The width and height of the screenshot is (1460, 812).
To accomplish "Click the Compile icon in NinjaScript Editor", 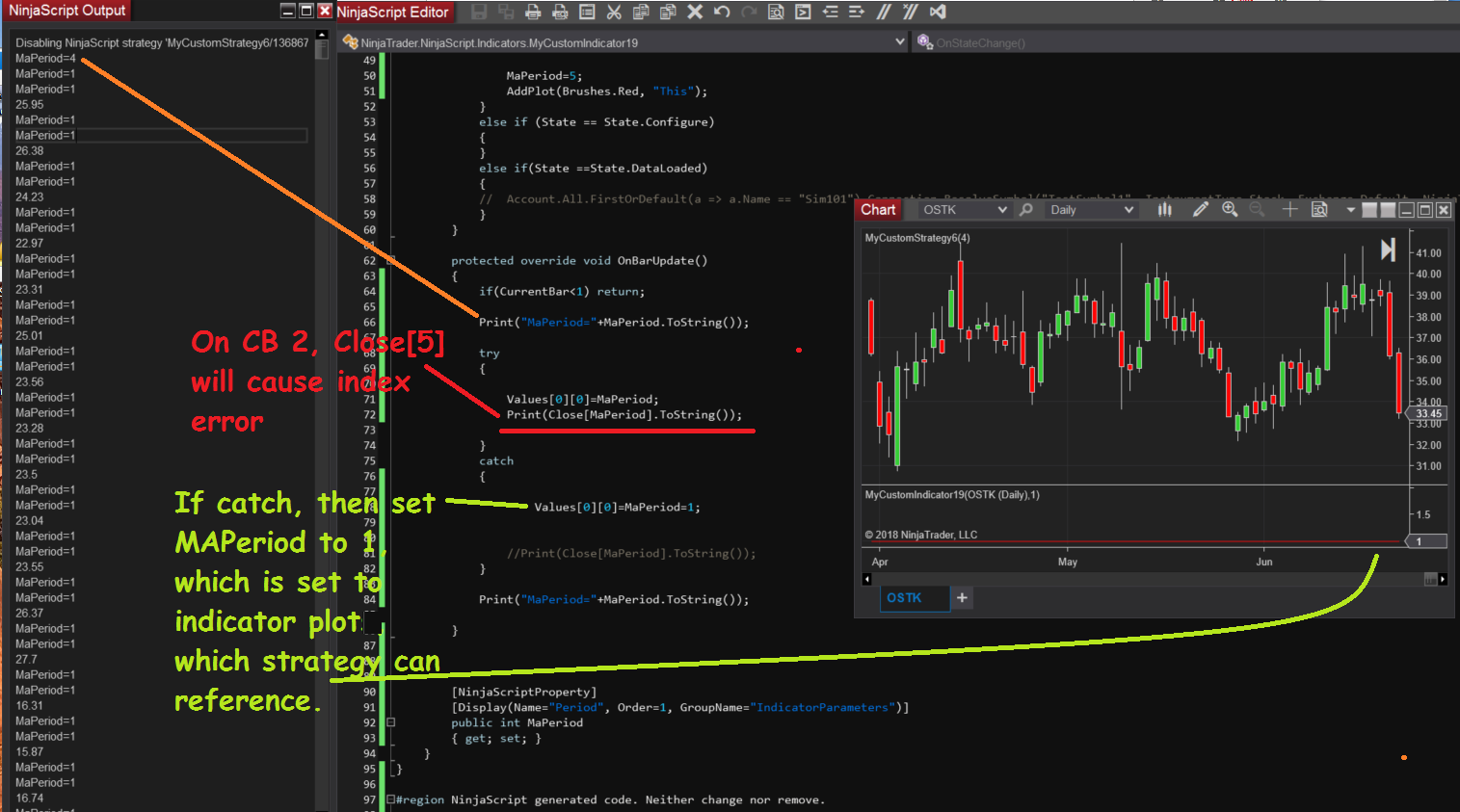I will click(x=803, y=12).
